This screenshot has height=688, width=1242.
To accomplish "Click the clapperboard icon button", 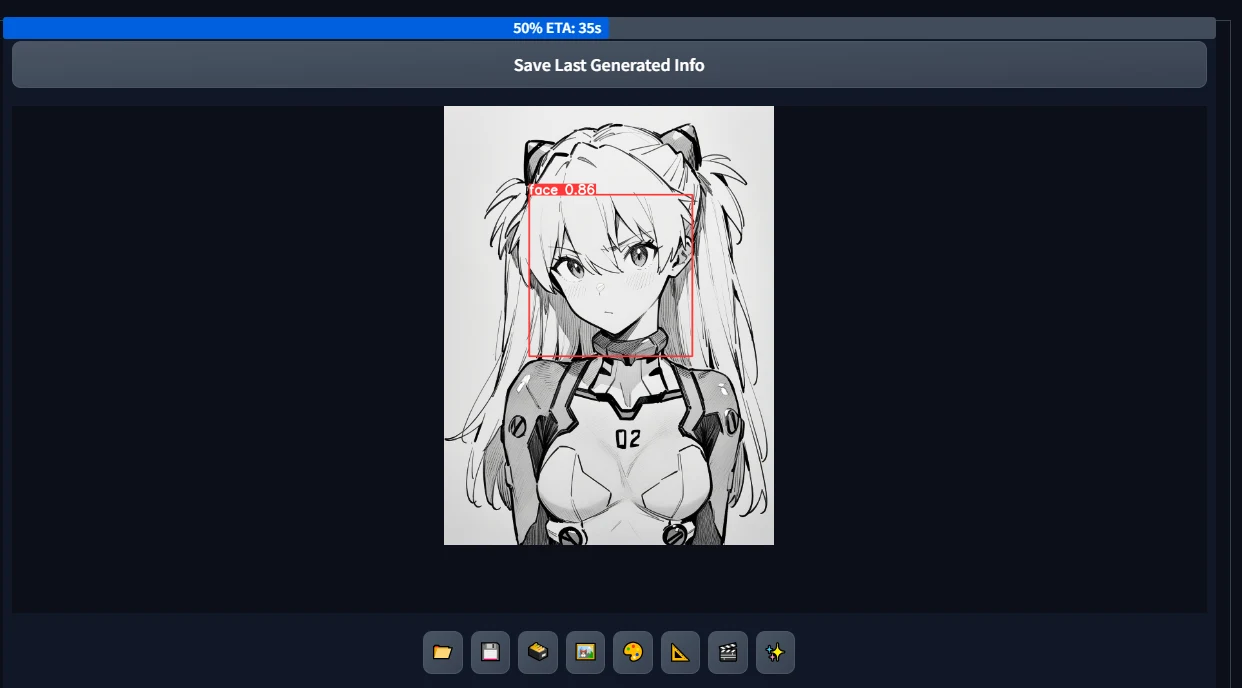I will tap(728, 652).
